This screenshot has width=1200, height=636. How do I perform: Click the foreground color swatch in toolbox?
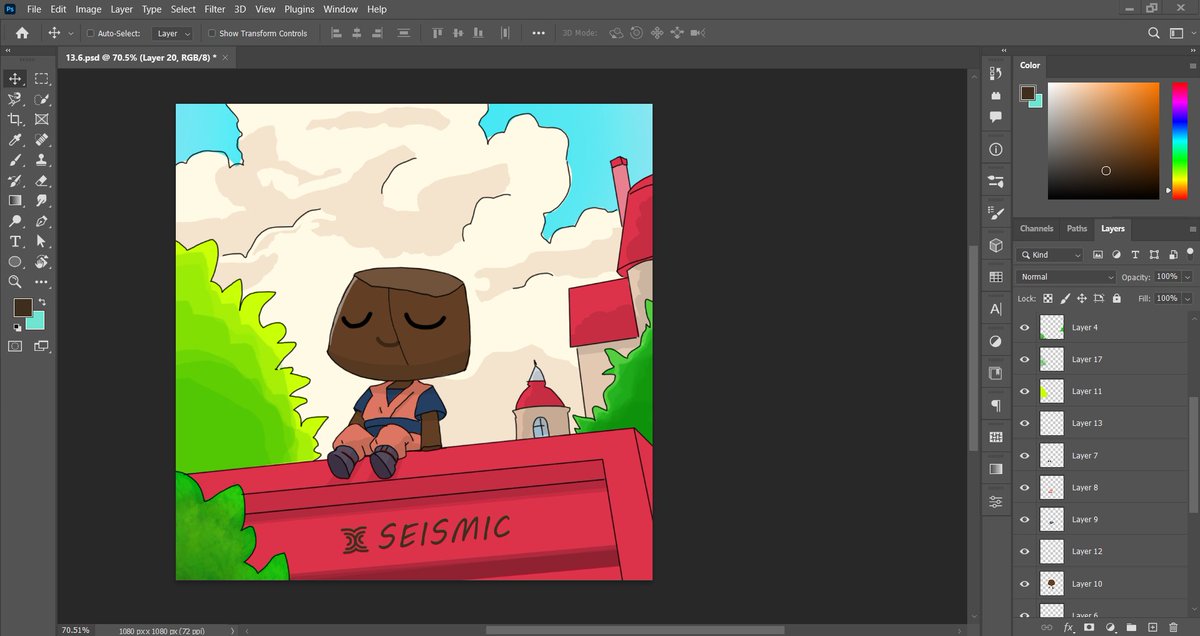tap(22, 307)
